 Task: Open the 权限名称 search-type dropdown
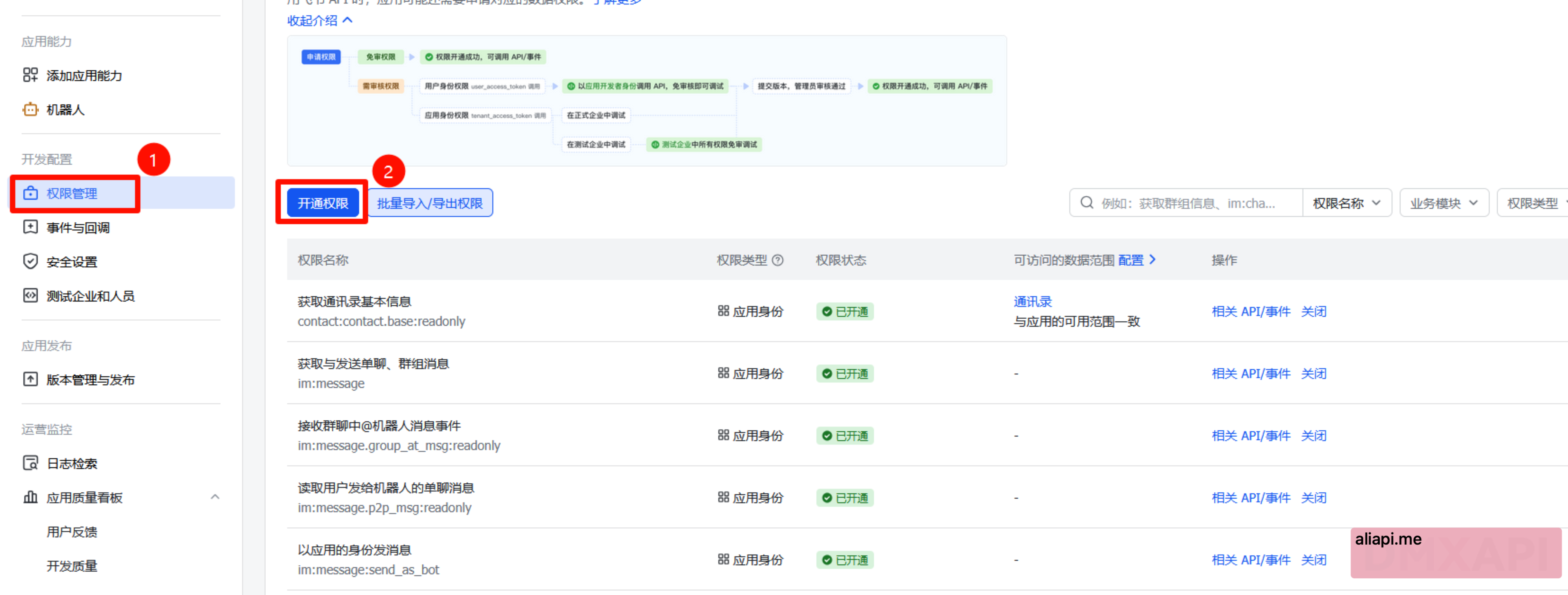1347,203
